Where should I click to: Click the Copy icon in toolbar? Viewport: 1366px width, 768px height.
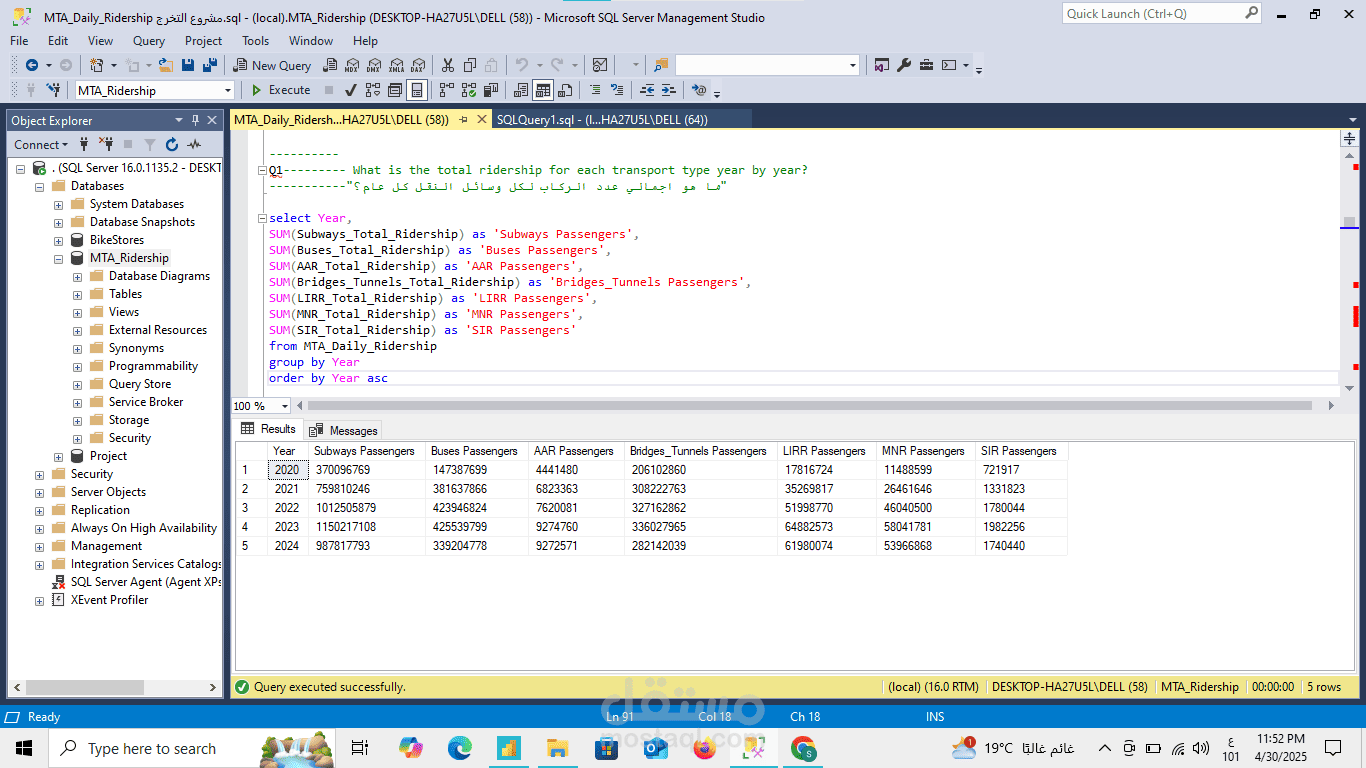click(469, 65)
